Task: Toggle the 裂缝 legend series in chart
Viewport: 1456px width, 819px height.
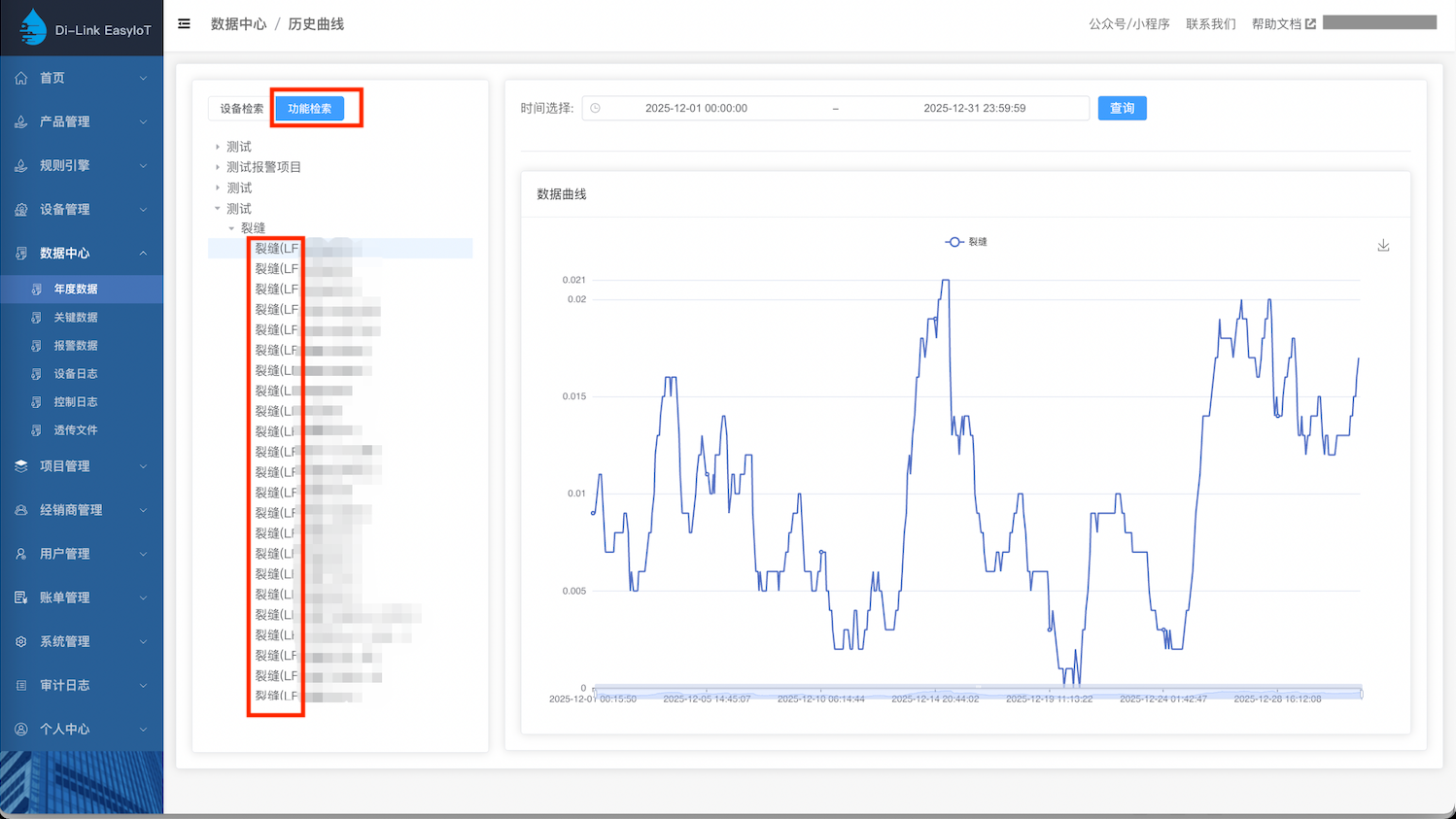Action: (965, 242)
